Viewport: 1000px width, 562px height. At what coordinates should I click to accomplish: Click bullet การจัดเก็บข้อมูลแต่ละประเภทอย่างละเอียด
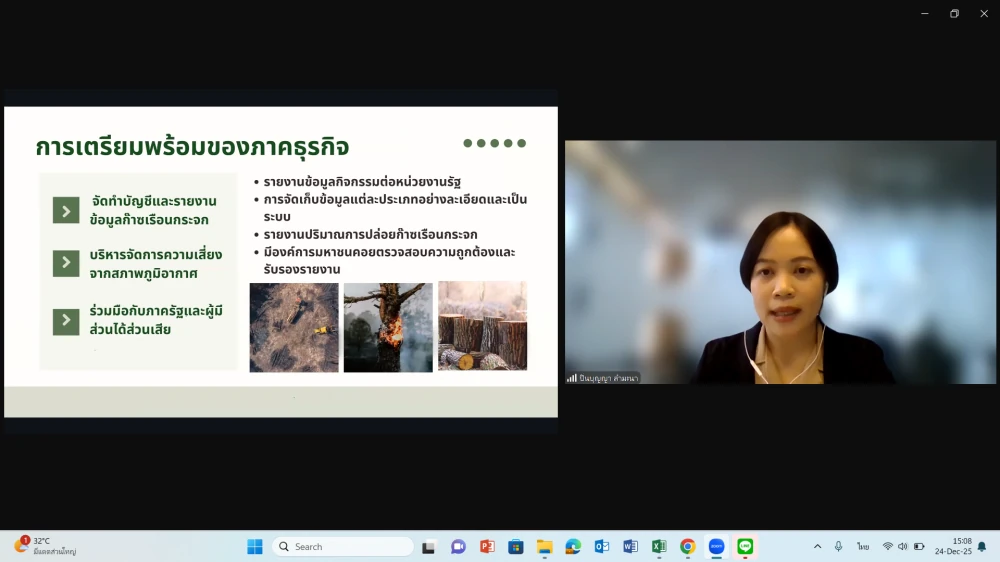click(395, 208)
